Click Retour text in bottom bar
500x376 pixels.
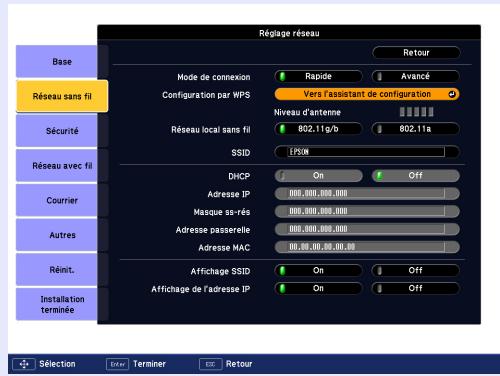pyautogui.click(x=239, y=364)
